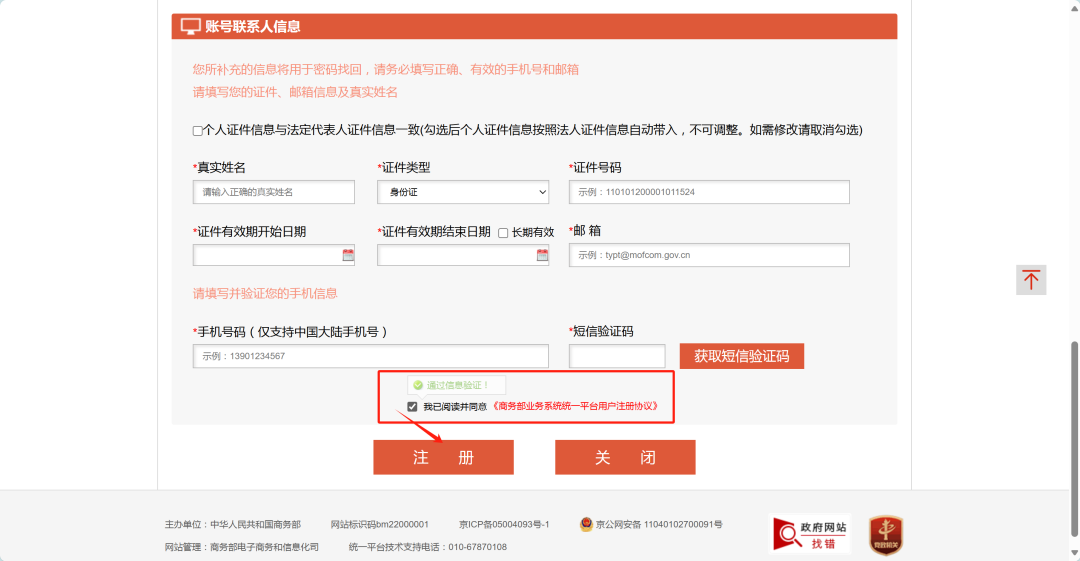Open the 京ICP备05004093号-1 footer link
The image size is (1080, 561).
pyautogui.click(x=504, y=524)
